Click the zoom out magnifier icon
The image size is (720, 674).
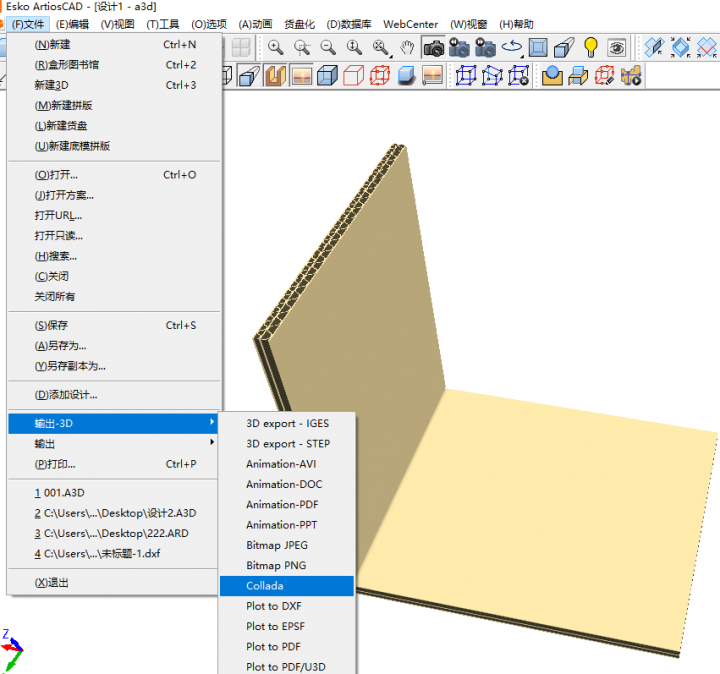point(328,47)
